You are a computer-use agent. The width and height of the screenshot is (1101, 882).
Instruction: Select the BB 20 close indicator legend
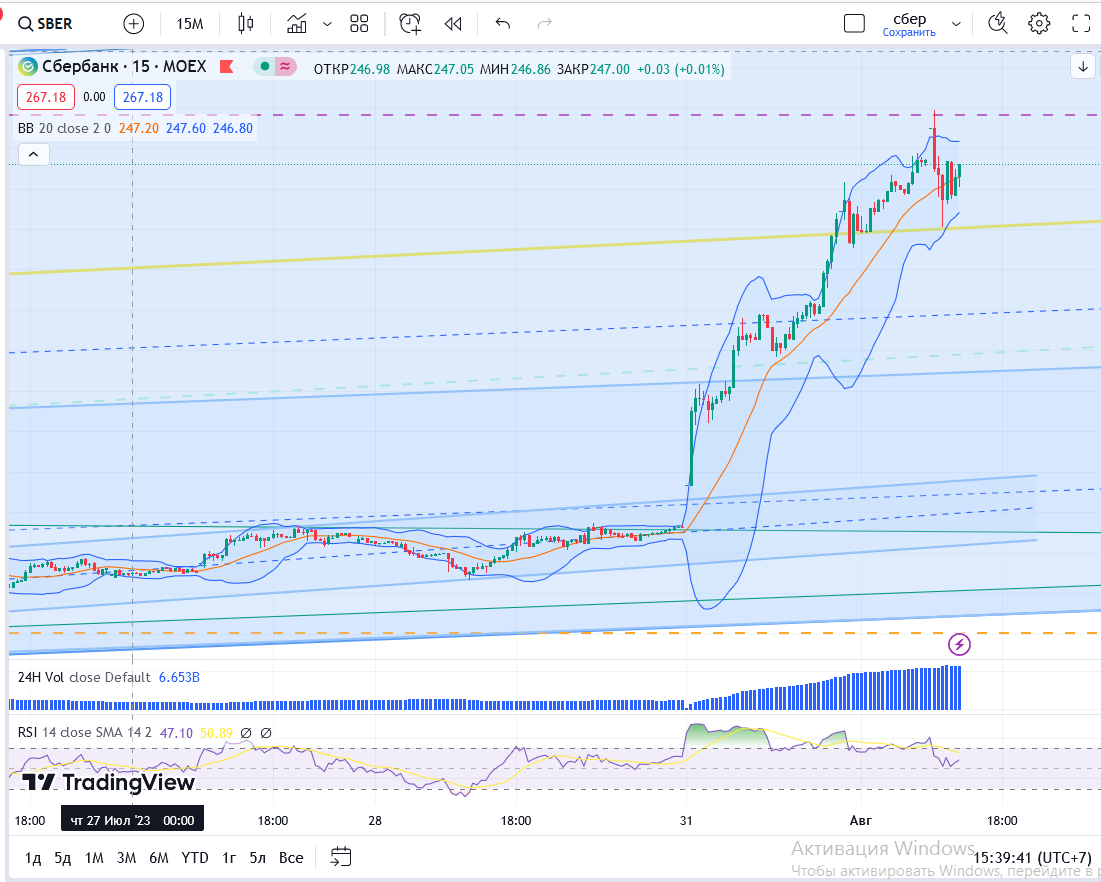[64, 129]
